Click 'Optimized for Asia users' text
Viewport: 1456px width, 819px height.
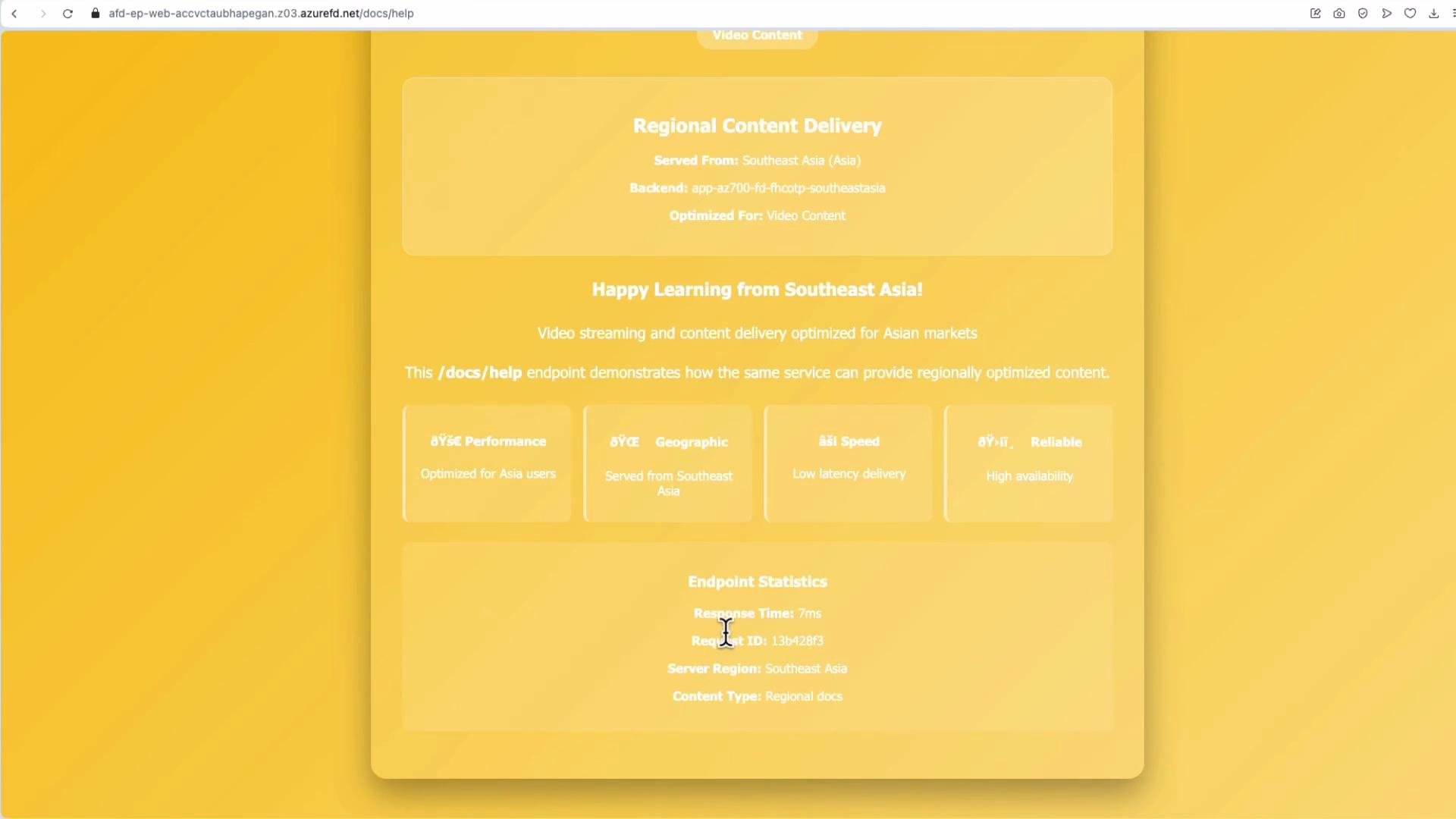click(x=488, y=474)
